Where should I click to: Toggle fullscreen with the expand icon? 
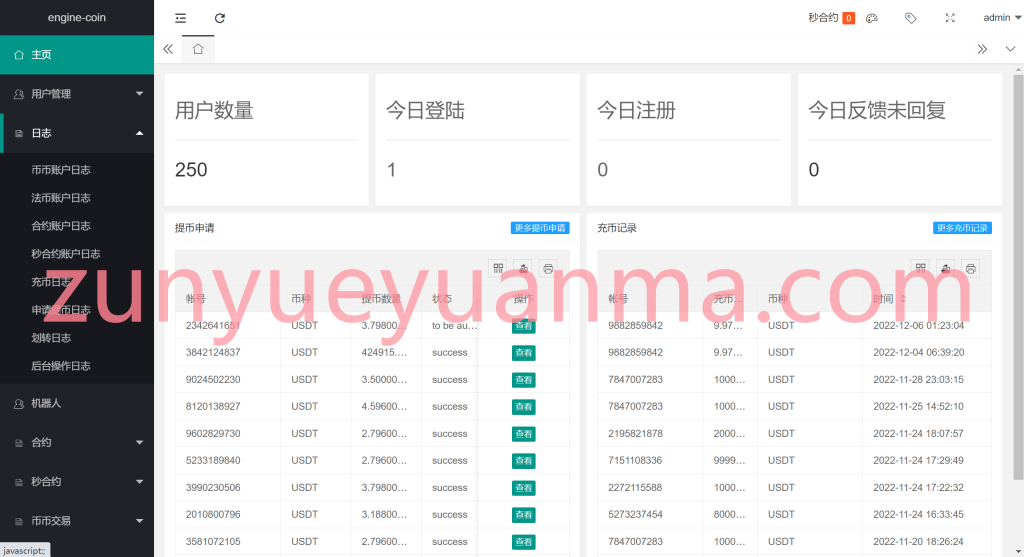coord(950,18)
